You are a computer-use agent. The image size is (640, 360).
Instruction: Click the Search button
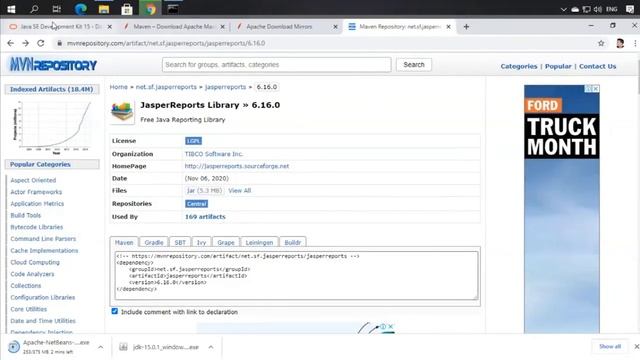coord(414,64)
